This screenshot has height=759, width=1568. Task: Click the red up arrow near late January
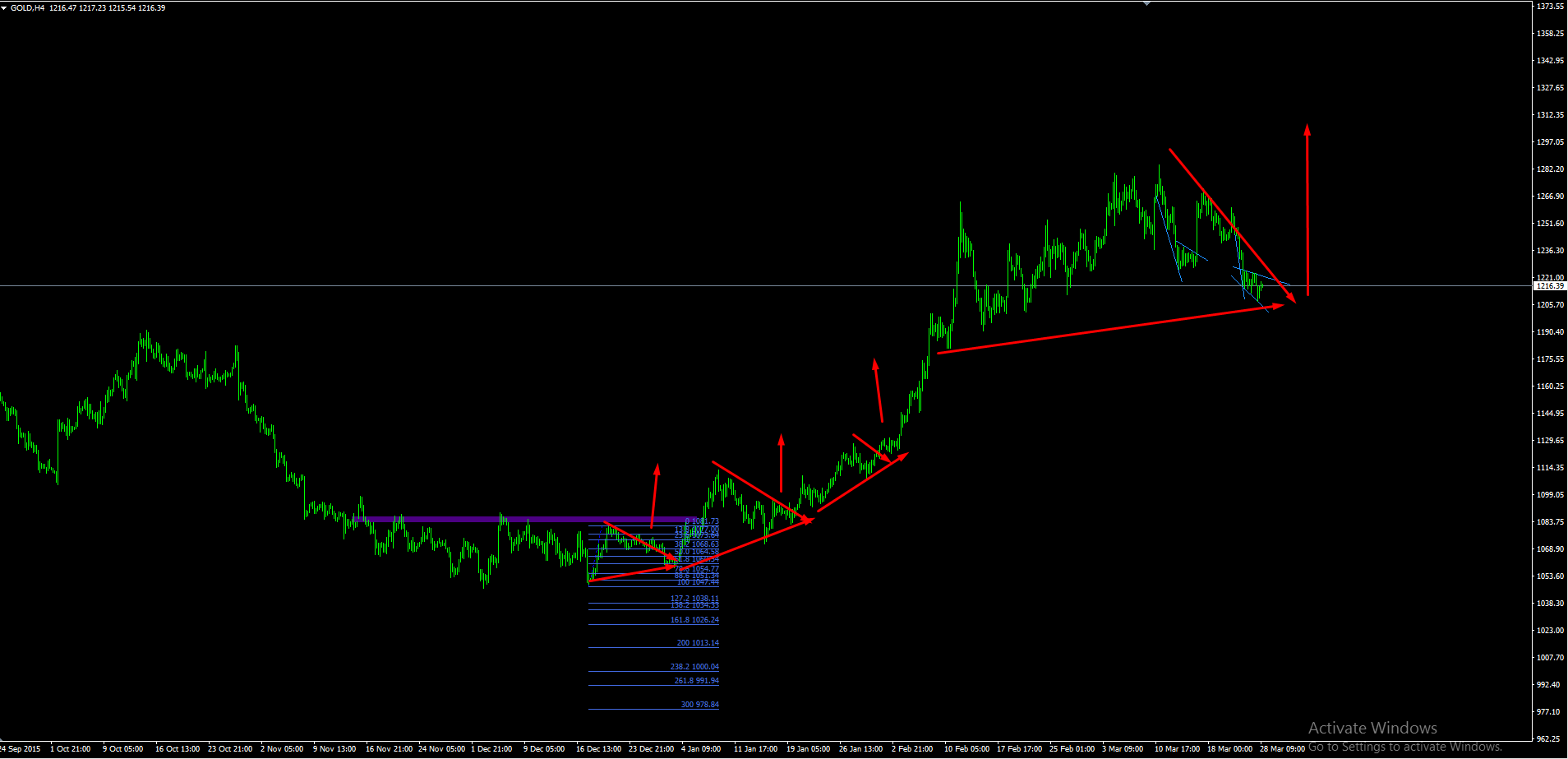[878, 391]
